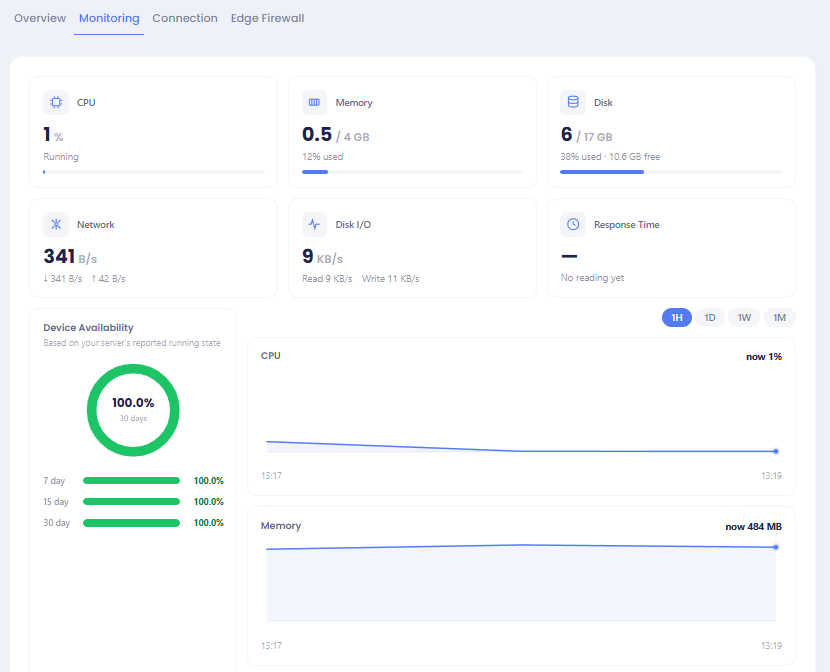Click the CPU usage progress bar

tap(154, 172)
